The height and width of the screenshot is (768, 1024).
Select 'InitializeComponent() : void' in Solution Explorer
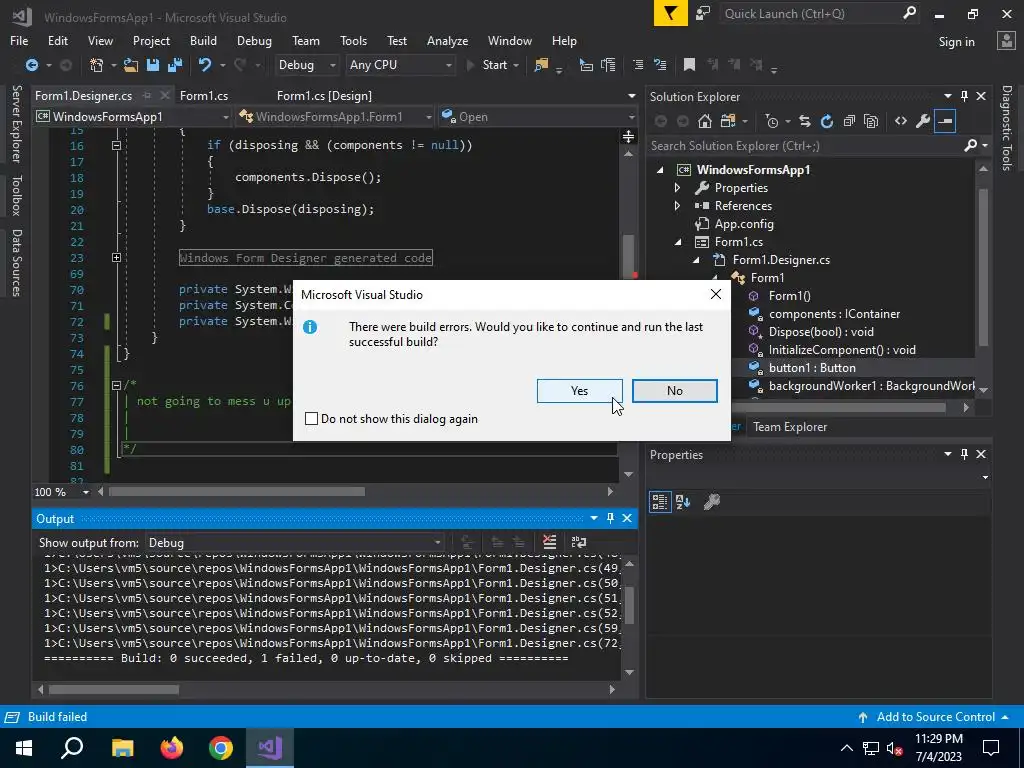pyautogui.click(x=842, y=349)
